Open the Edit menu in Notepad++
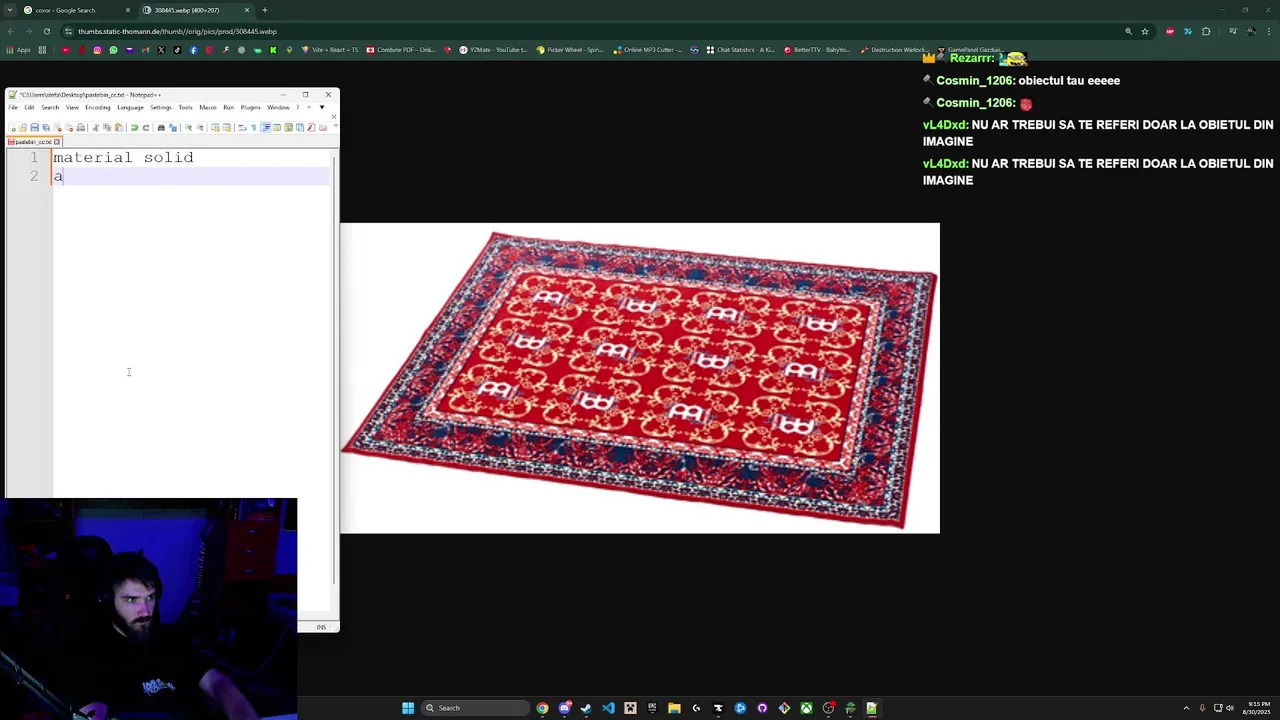The height and width of the screenshot is (720, 1280). pos(29,107)
